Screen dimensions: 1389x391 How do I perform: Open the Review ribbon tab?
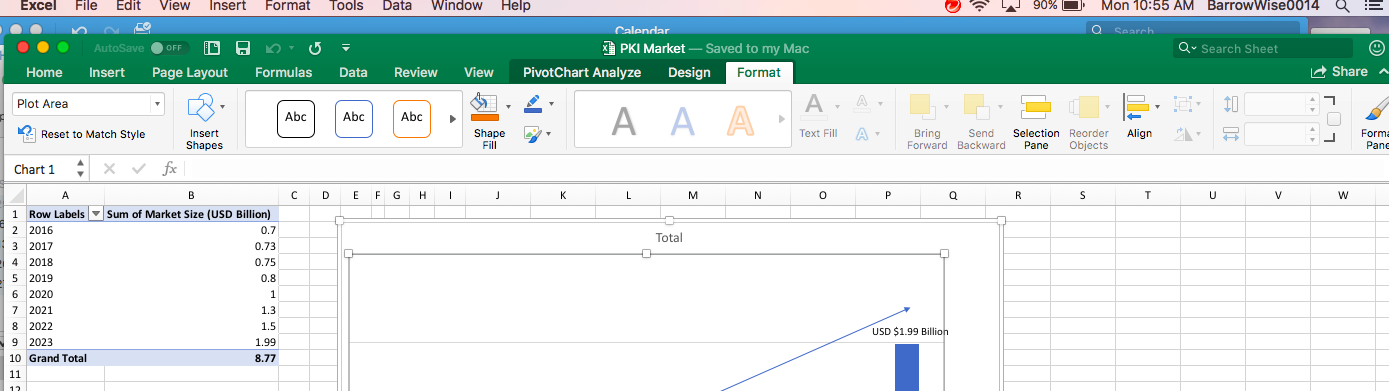click(x=416, y=72)
